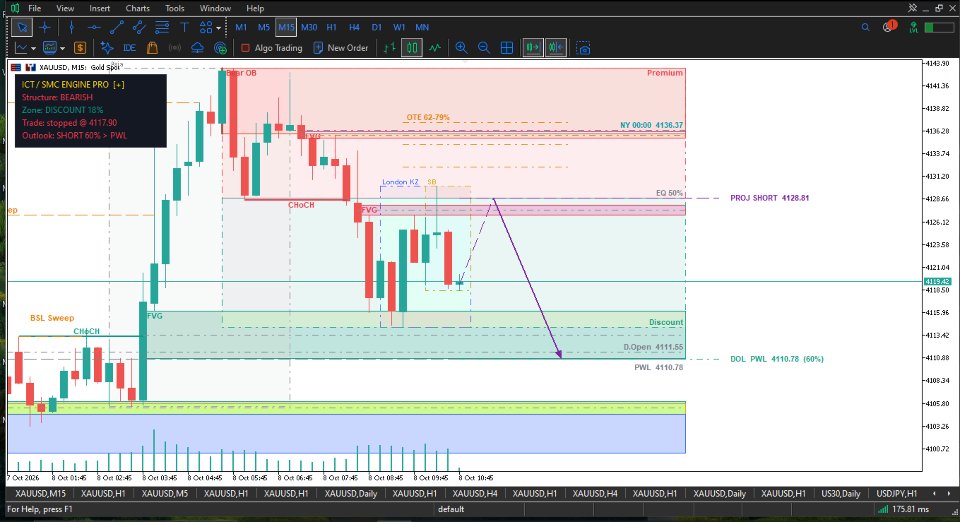Screen dimensions: 960x522
Task: Click the DOL PWL 4110.78 (60%) label
Action: click(777, 359)
